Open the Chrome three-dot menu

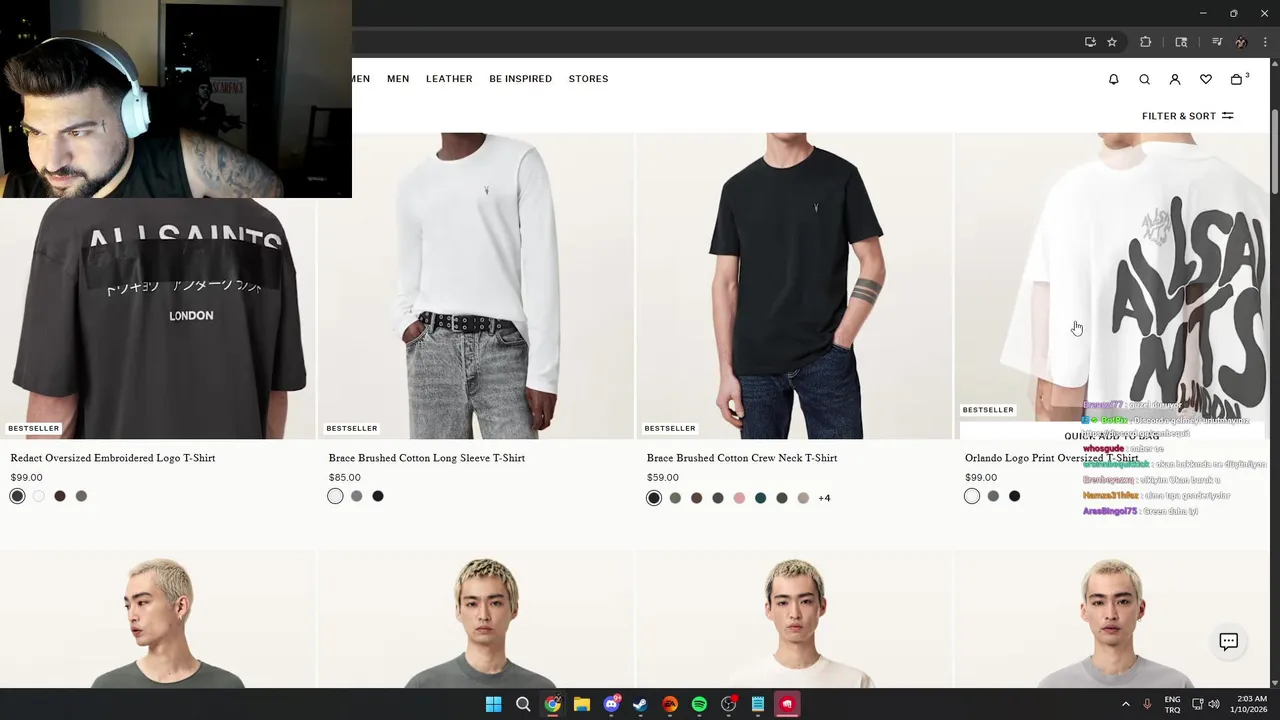pos(1264,42)
